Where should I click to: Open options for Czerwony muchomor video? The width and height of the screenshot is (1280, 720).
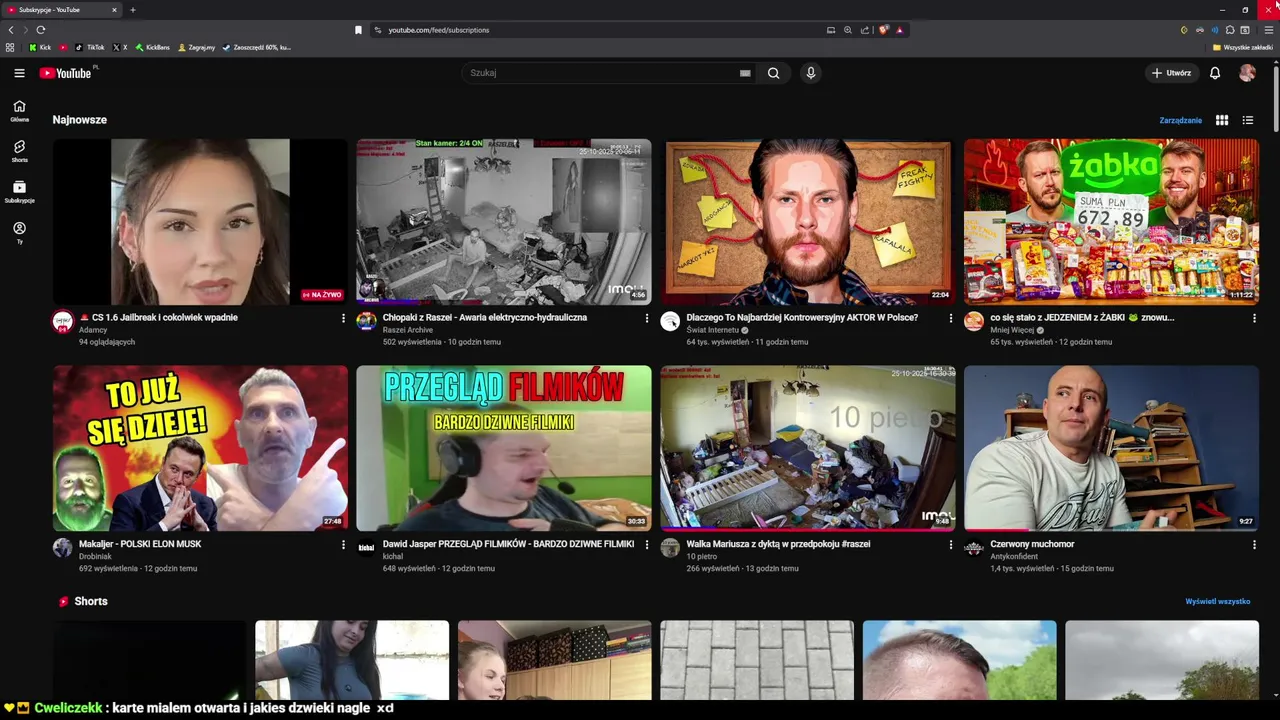tap(1255, 545)
